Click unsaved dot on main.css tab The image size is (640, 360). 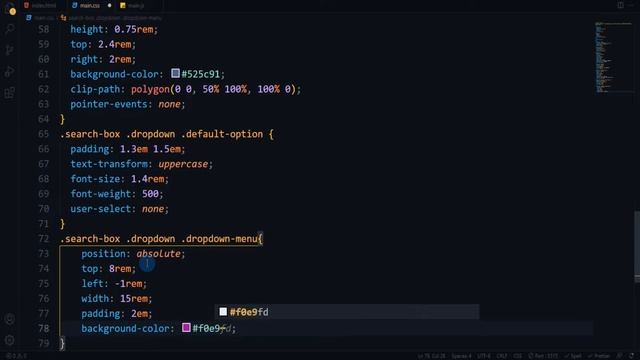tap(109, 5)
